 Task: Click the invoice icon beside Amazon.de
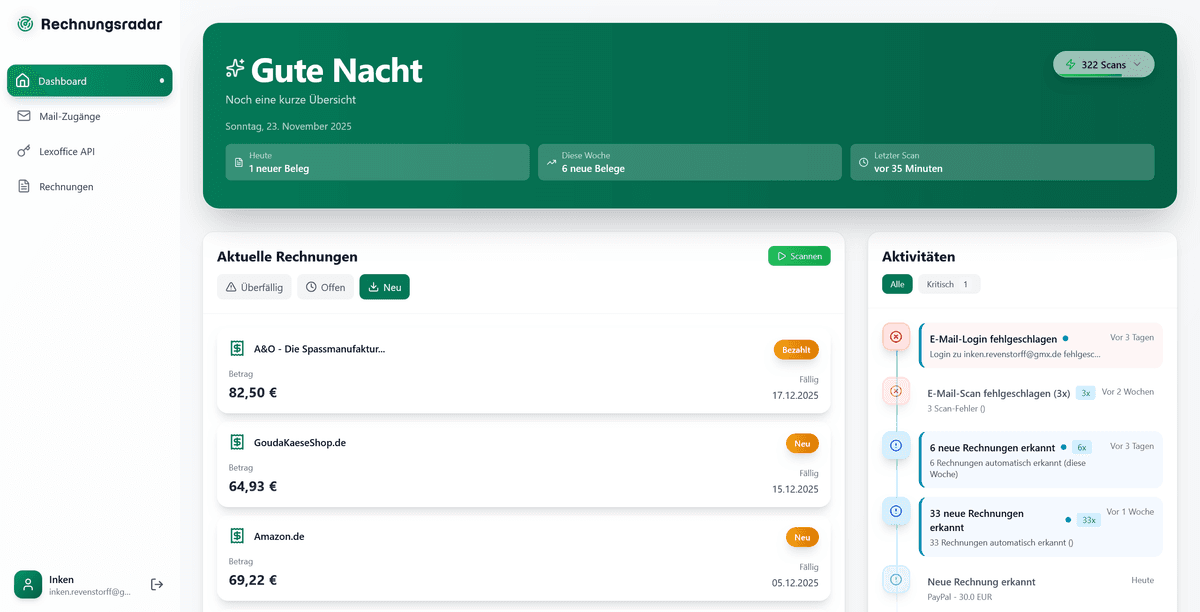pyautogui.click(x=237, y=535)
